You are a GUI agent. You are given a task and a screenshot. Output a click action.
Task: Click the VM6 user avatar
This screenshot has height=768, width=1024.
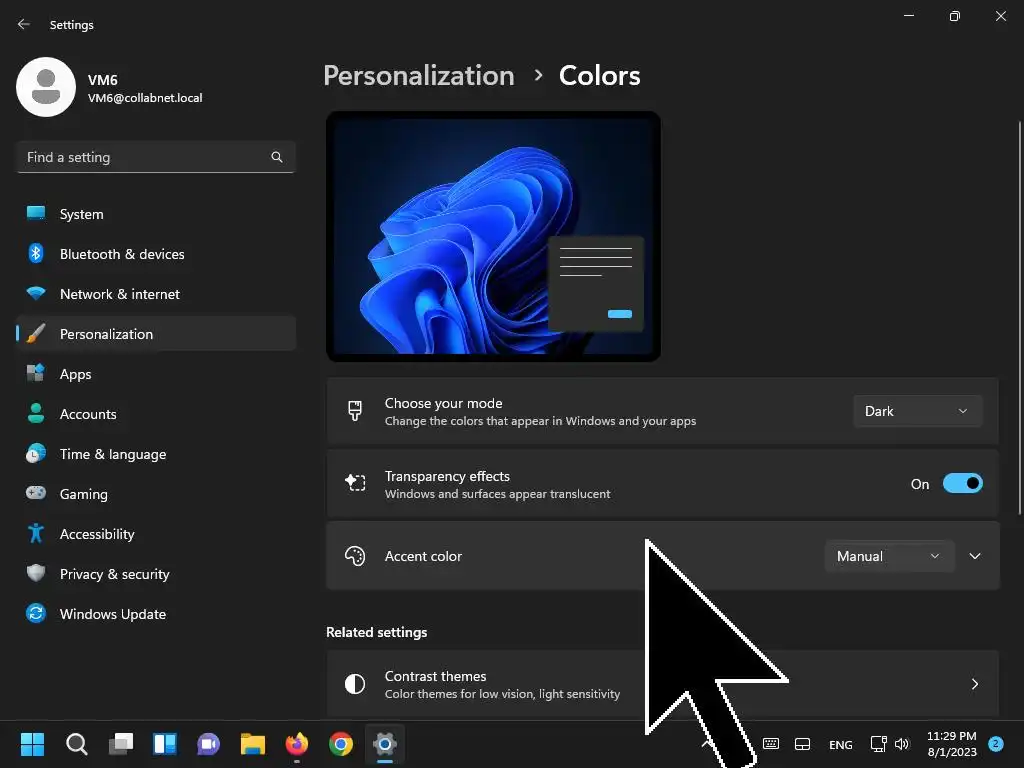tap(46, 87)
